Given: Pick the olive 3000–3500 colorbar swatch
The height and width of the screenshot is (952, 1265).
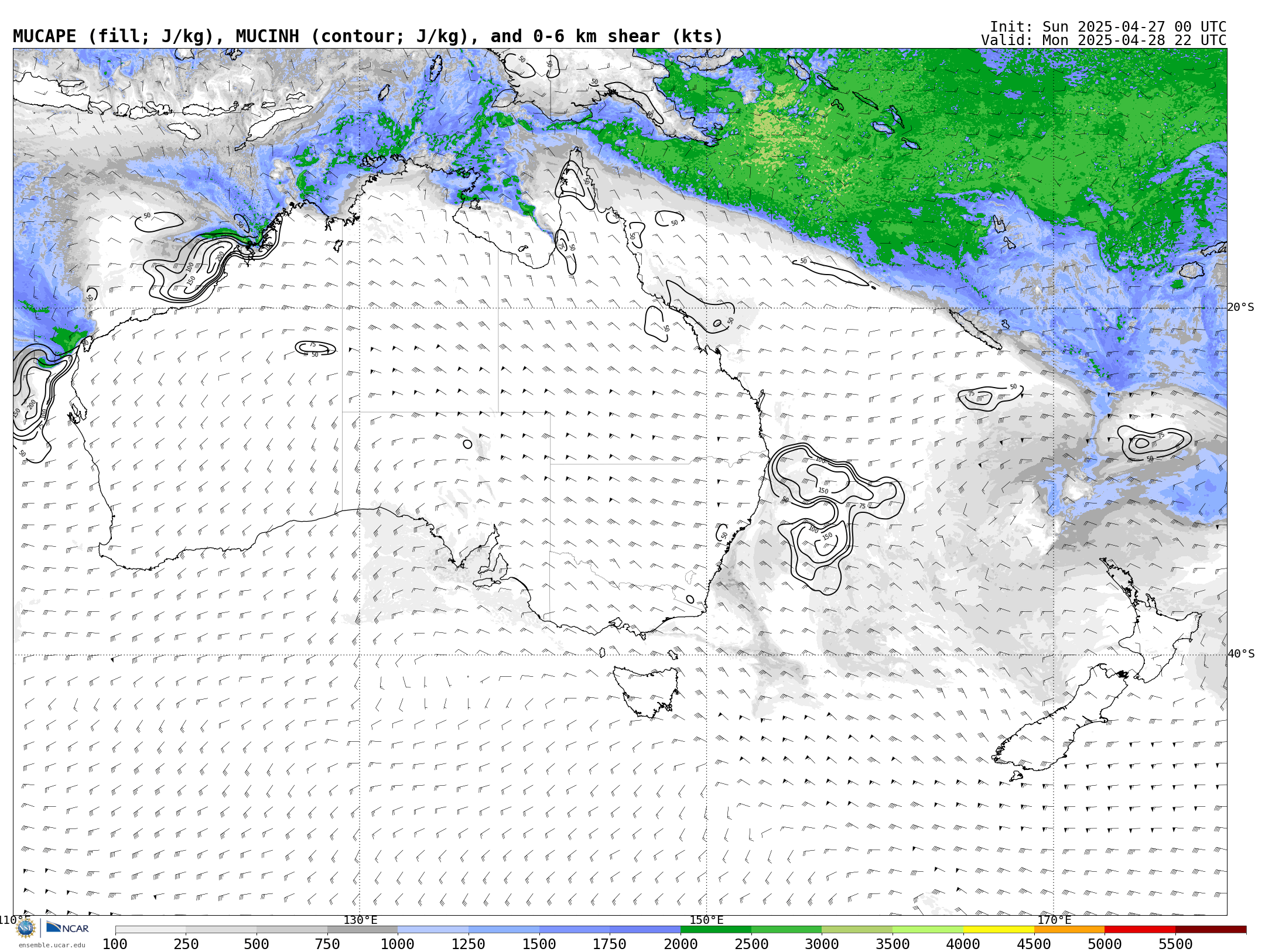Looking at the screenshot, I should coord(857,930).
